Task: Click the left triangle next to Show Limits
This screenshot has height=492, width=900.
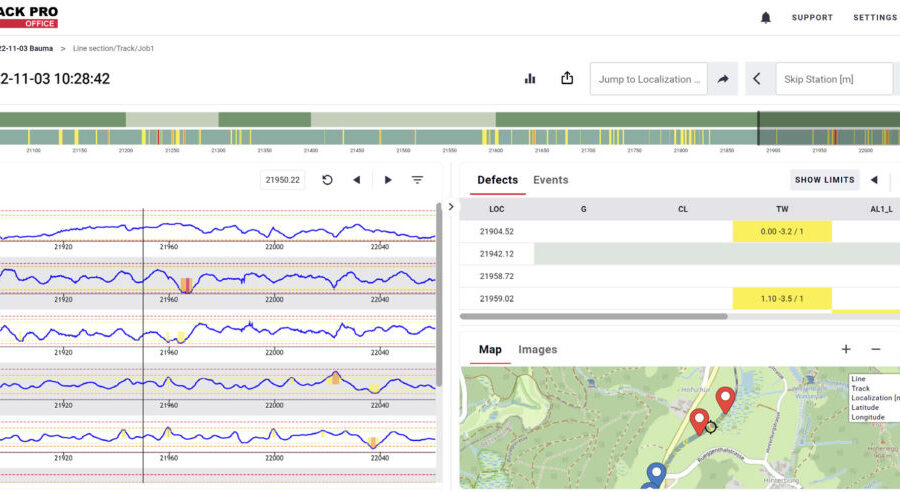Action: coord(874,180)
